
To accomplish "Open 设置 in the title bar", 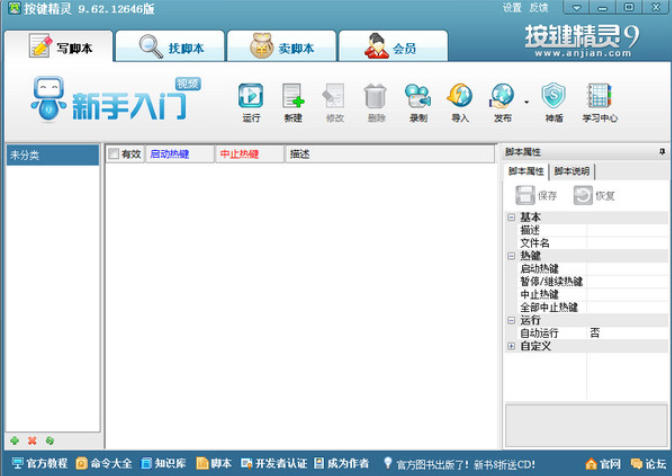I will click(512, 8).
